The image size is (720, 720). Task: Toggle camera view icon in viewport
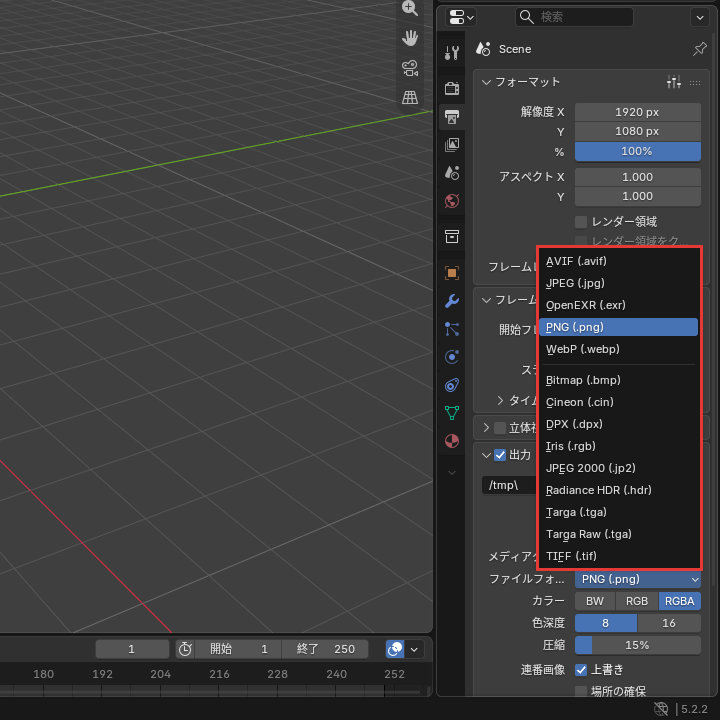click(x=410, y=68)
